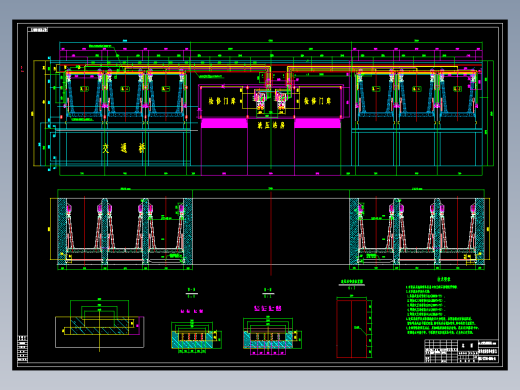Click the leftmost hatched wall in lower-left plan view

pos(62,231)
